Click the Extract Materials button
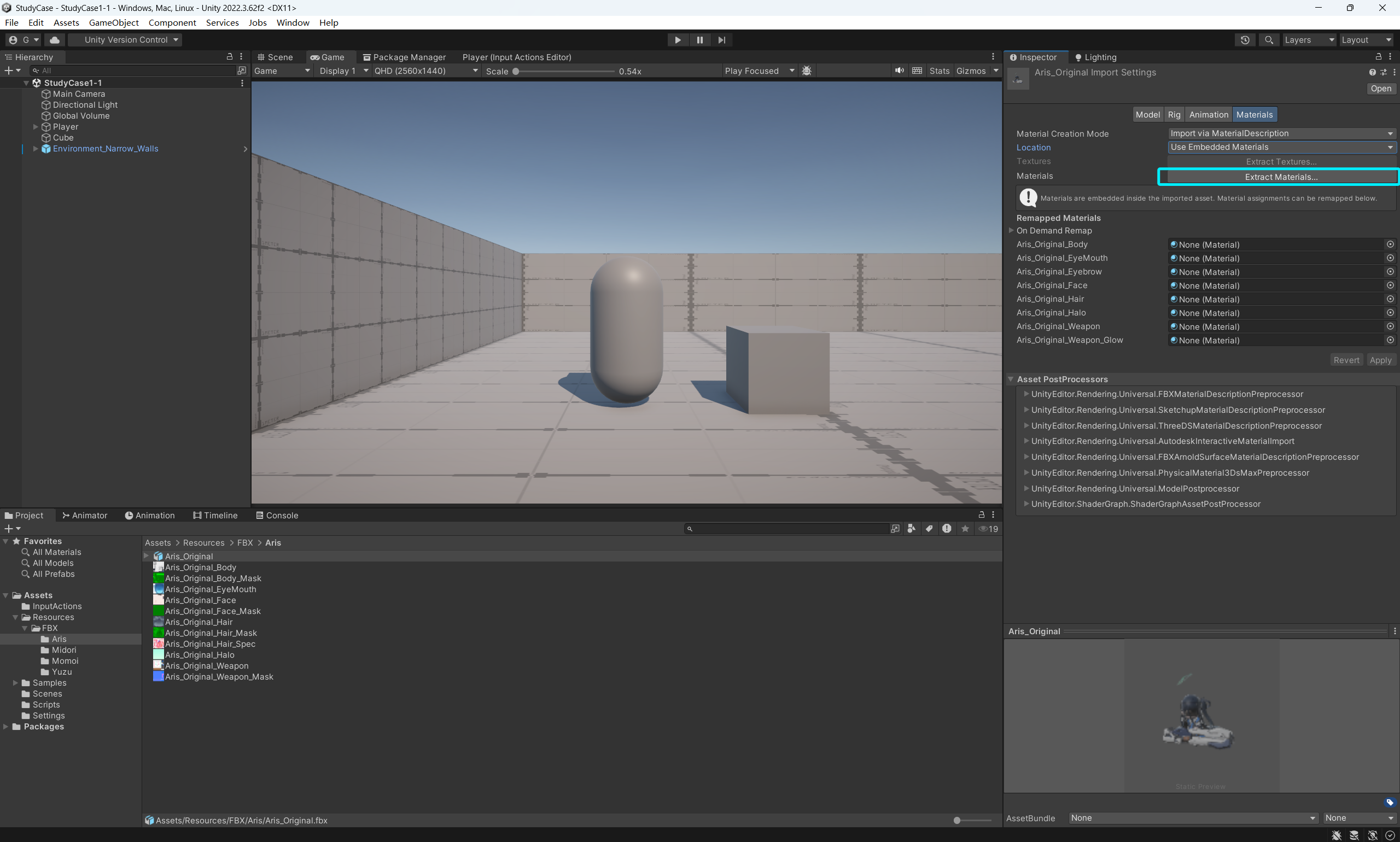The image size is (1400, 842). point(1280,177)
